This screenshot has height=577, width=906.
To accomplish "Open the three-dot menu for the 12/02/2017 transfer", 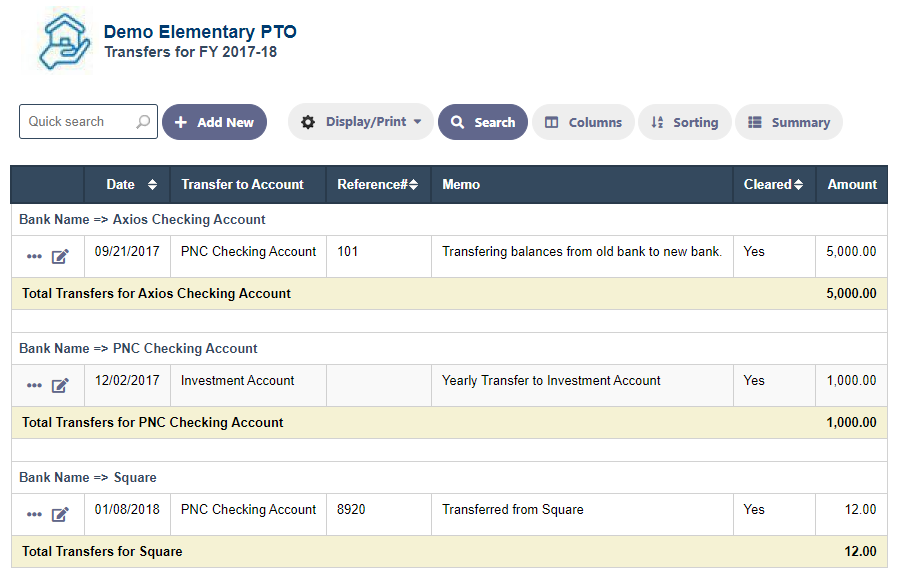I will tap(34, 386).
